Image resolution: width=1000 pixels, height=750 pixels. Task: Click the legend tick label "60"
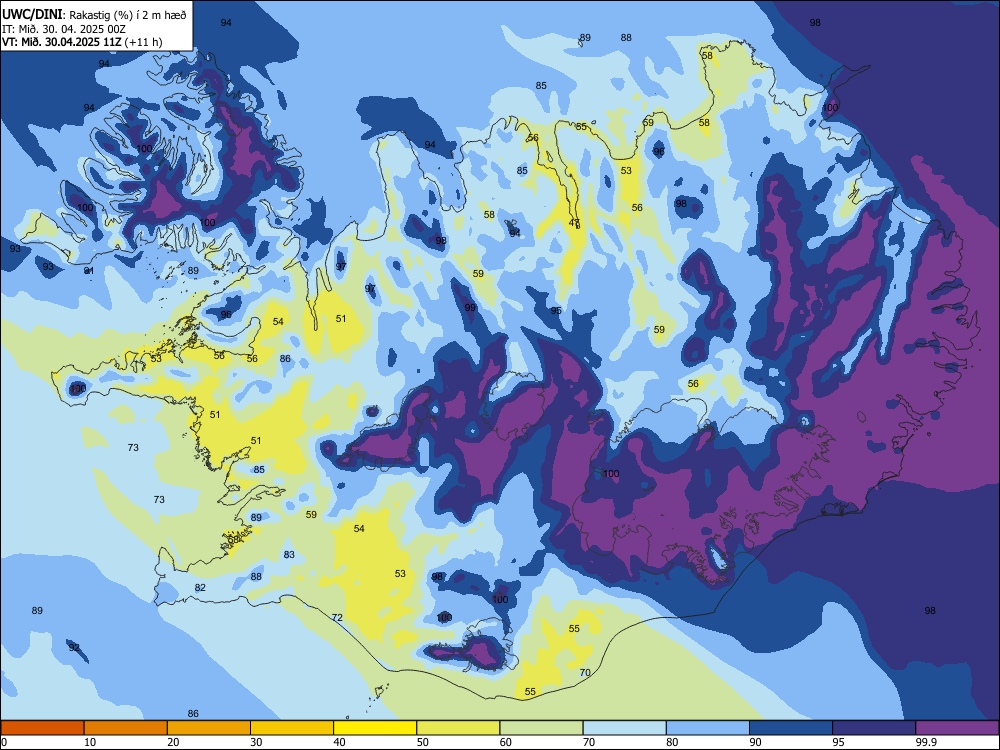click(x=506, y=742)
